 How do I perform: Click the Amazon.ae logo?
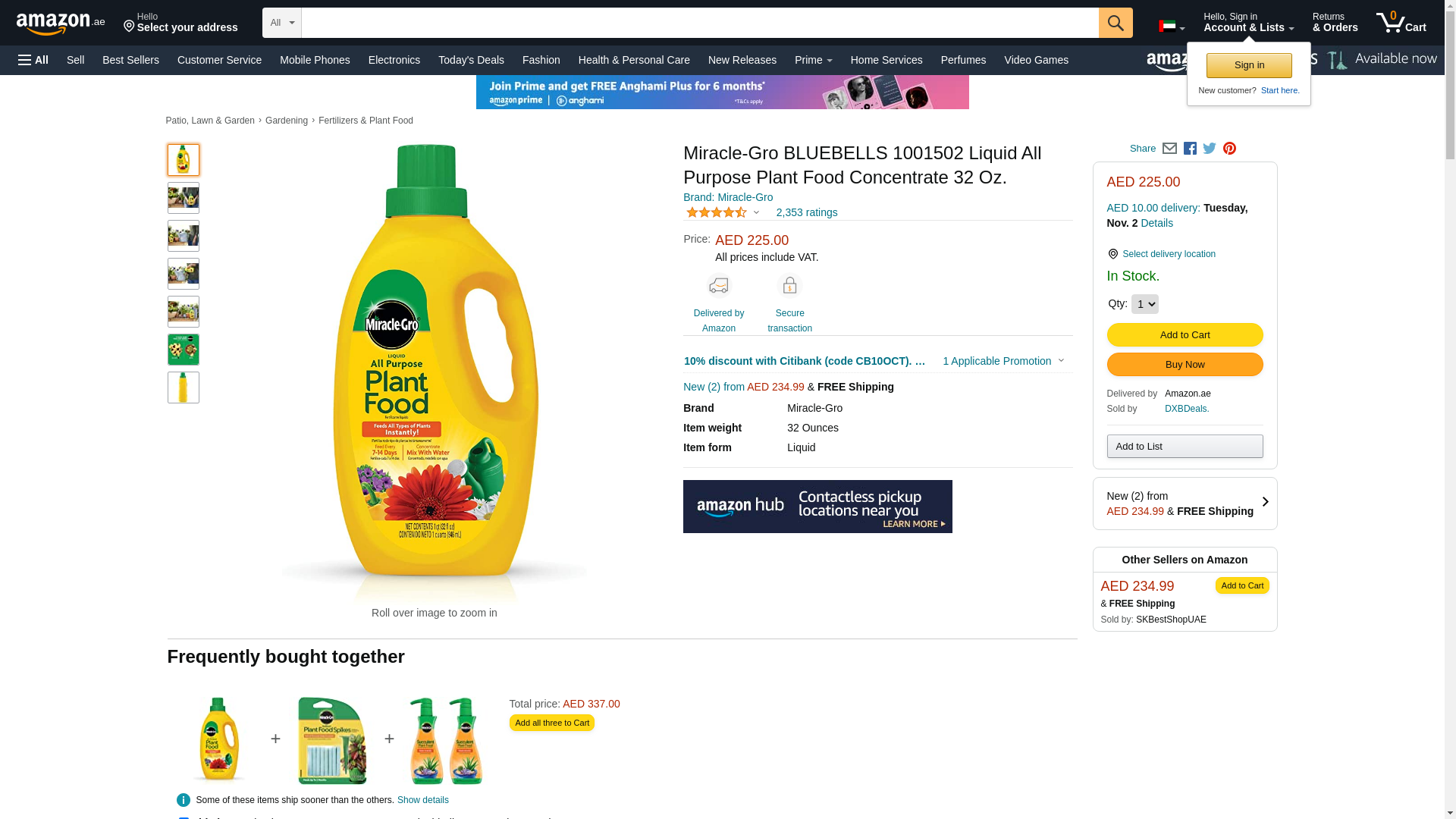point(61,24)
